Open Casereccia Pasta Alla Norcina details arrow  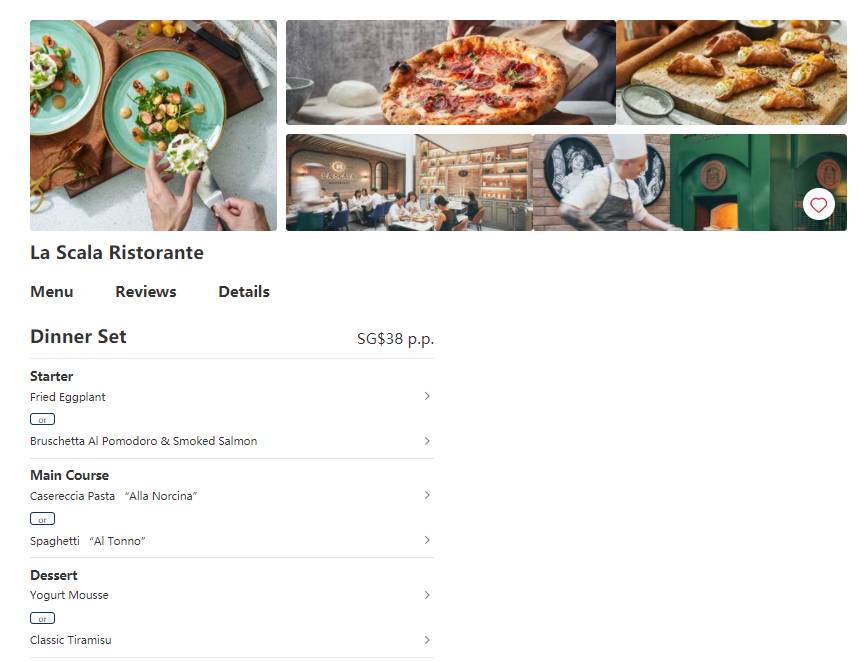pos(427,495)
